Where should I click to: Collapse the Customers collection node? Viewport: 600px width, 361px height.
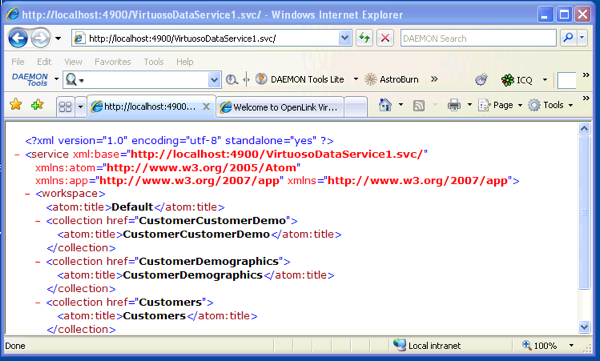point(38,303)
